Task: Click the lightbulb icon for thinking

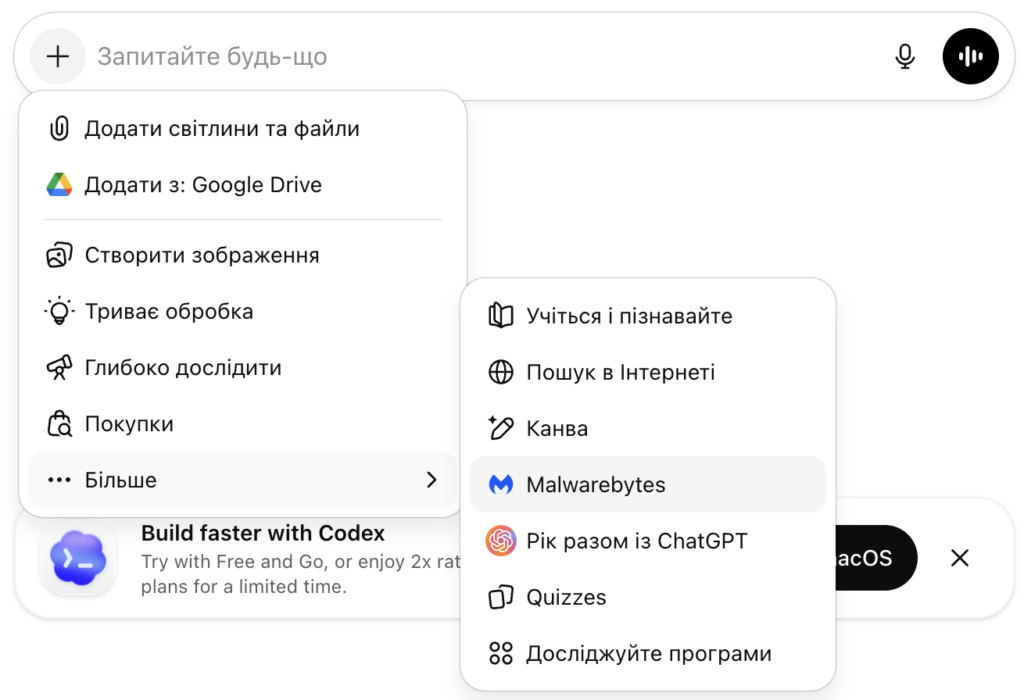Action: pos(59,312)
